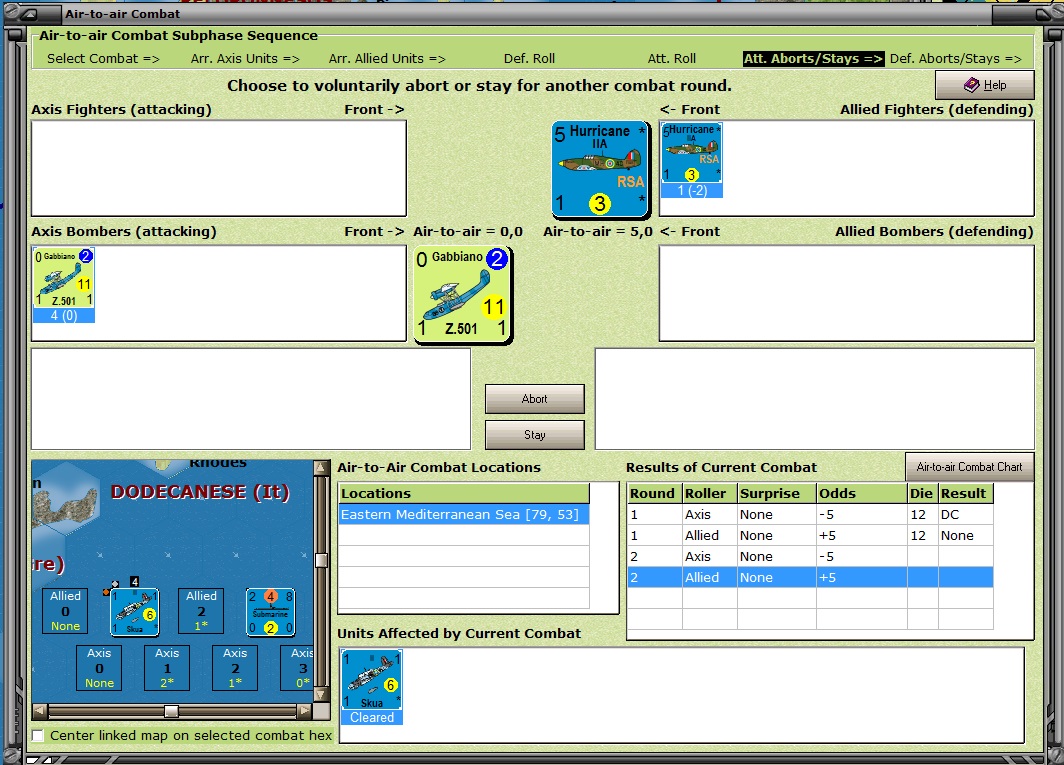Click the map vertical scrollbar up arrow
Viewport: 1064px width, 765px height.
(321, 468)
